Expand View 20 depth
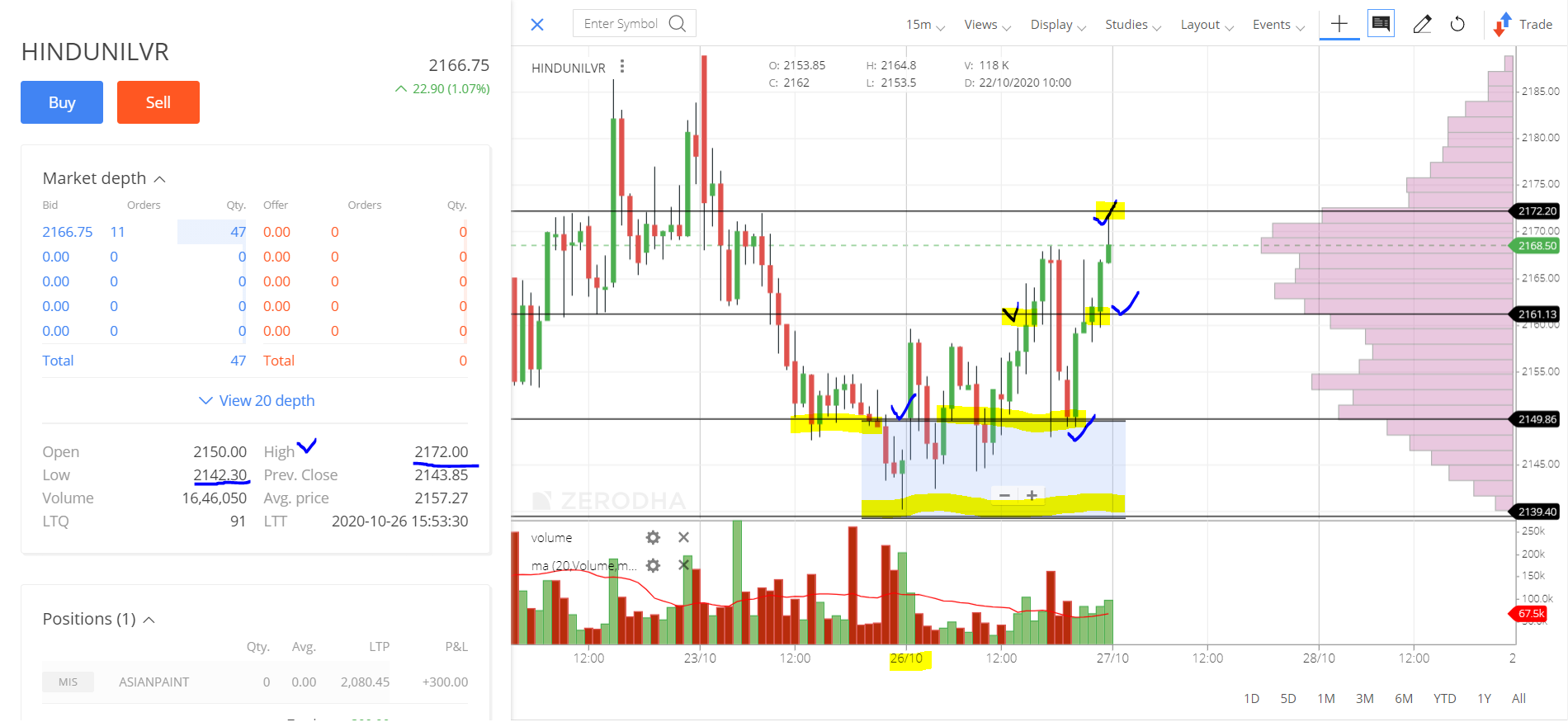 pyautogui.click(x=257, y=400)
